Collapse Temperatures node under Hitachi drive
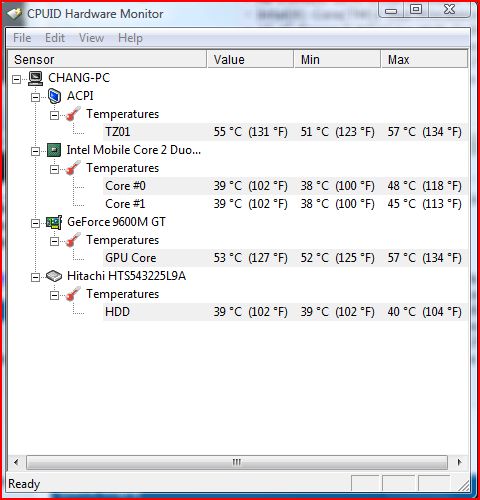 [54, 295]
